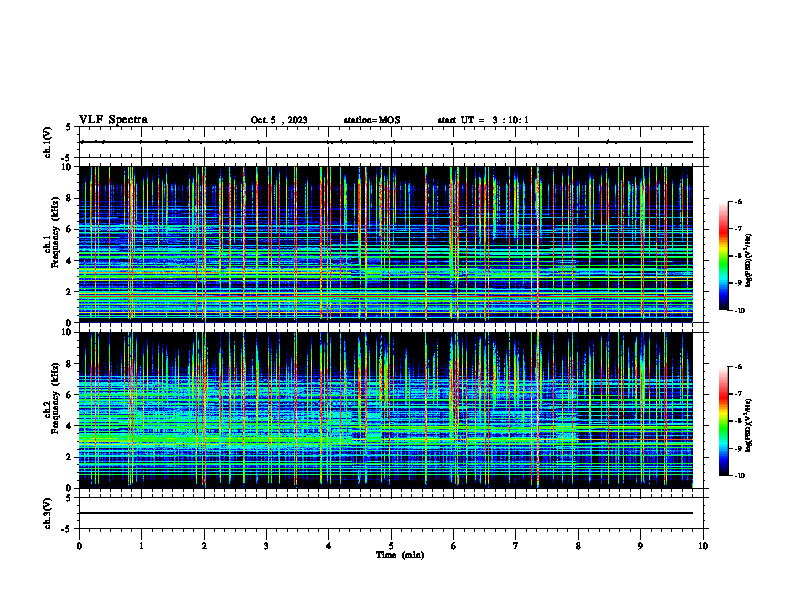The height and width of the screenshot is (612, 792).
Task: Click the "6" kHz tick of ch.2 spectrogram
Action: point(70,395)
